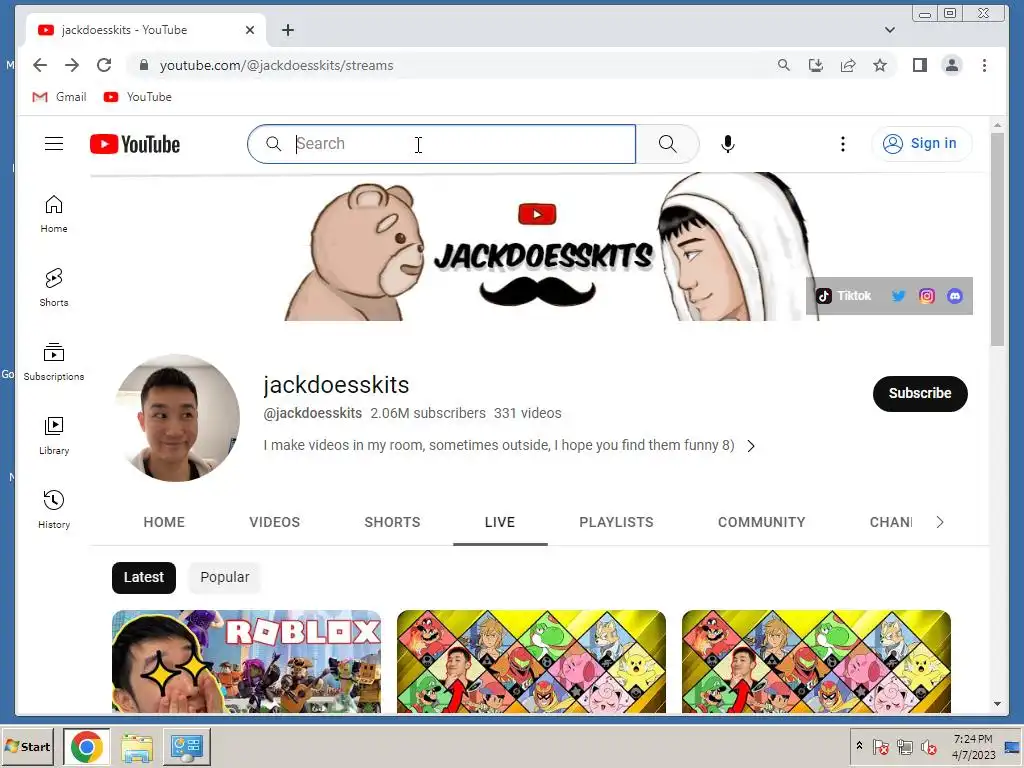Bookmark this tab with star icon
The width and height of the screenshot is (1024, 768).
tap(880, 65)
